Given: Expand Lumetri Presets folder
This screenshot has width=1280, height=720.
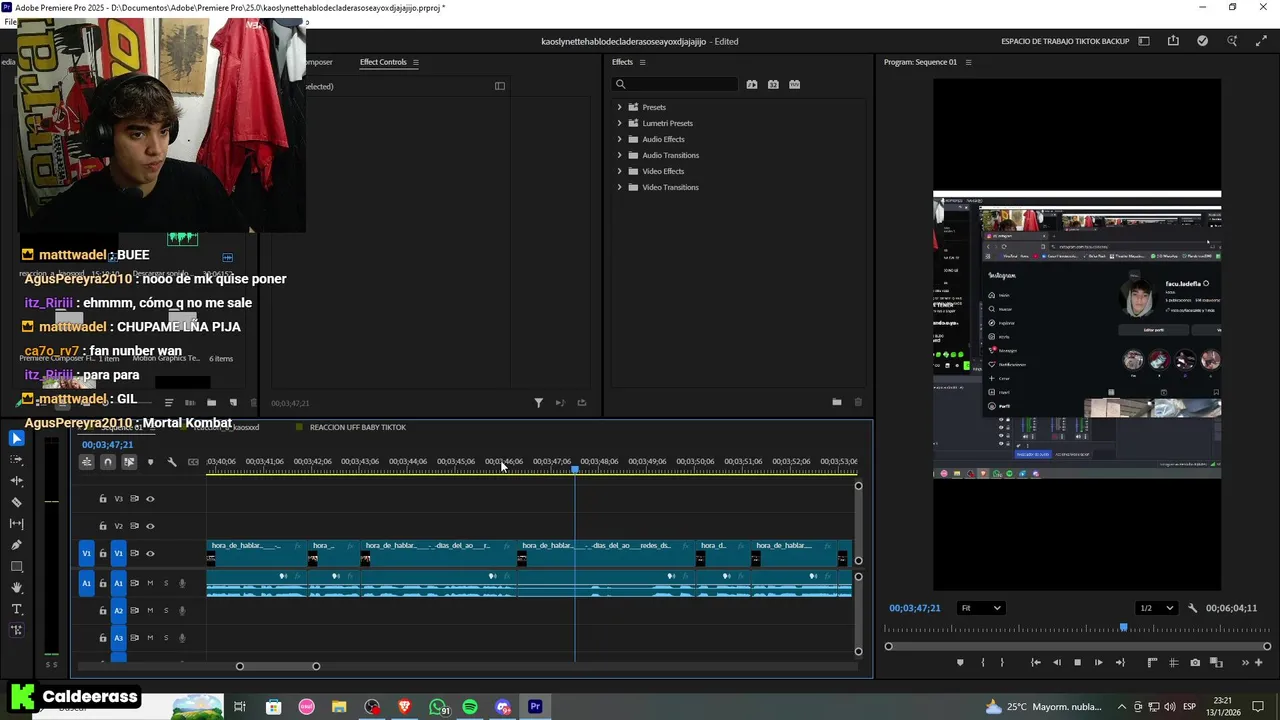Looking at the screenshot, I should [619, 123].
